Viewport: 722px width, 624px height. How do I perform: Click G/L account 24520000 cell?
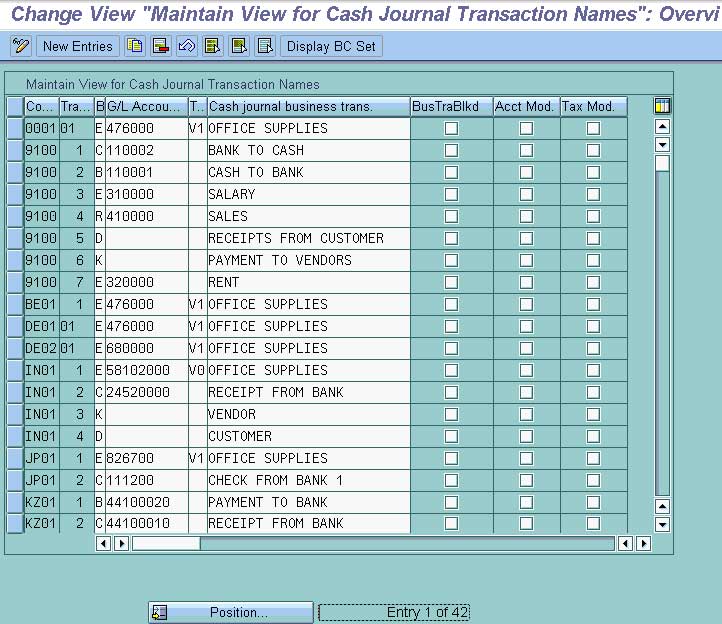click(146, 392)
